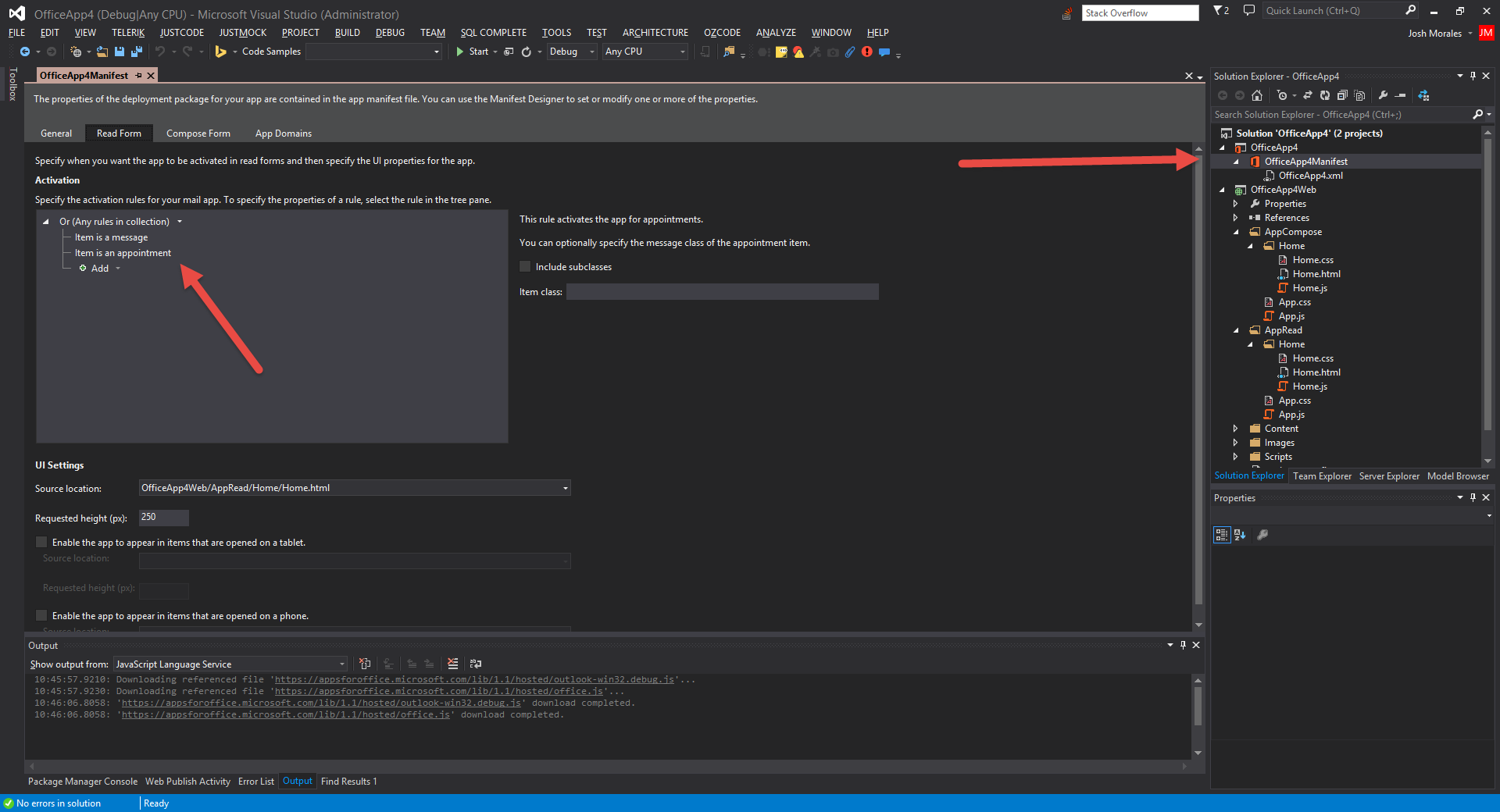This screenshot has width=1500, height=812.
Task: Expand the References node
Action: click(x=1236, y=217)
